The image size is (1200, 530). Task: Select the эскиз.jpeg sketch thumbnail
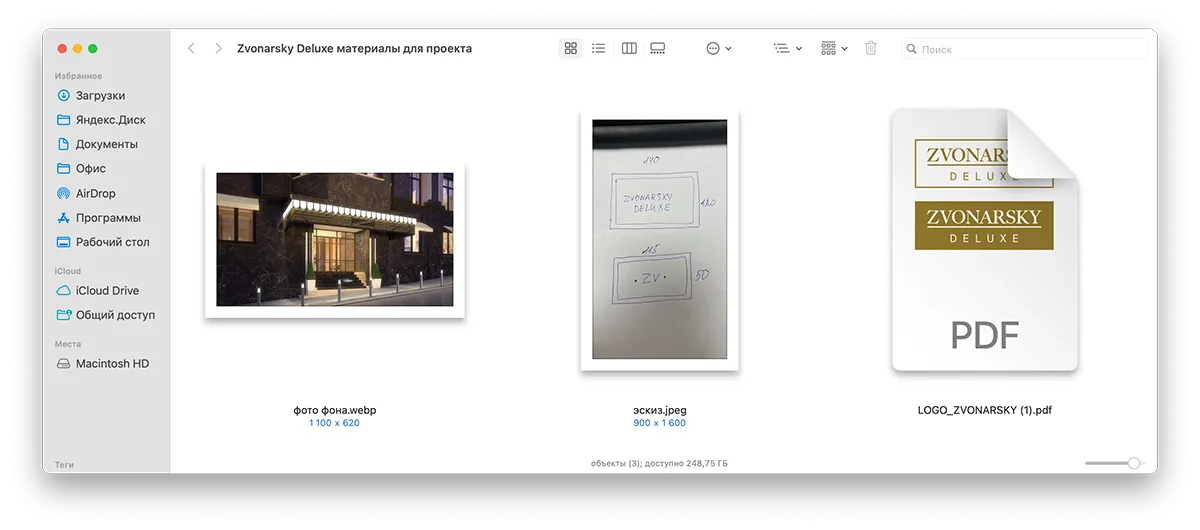tap(660, 240)
